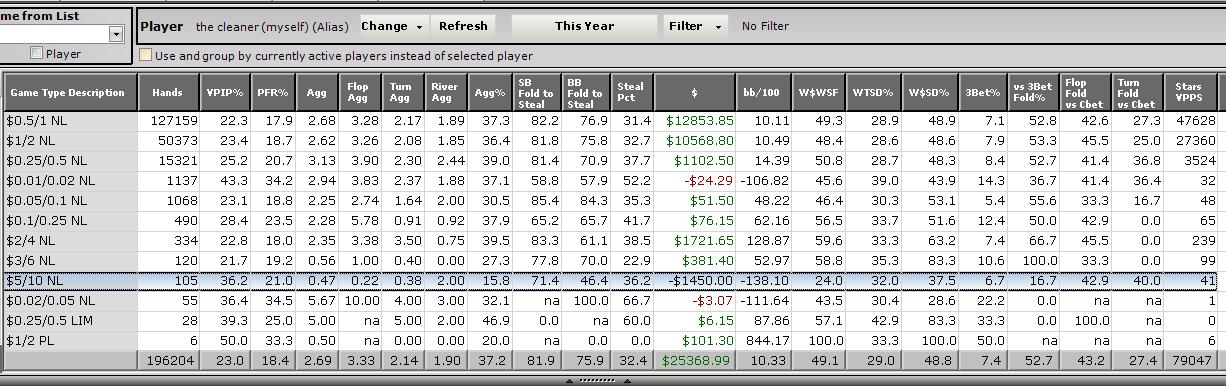This screenshot has height=387, width=1226.
Task: Sort by VPIP% column header
Action: (x=225, y=92)
